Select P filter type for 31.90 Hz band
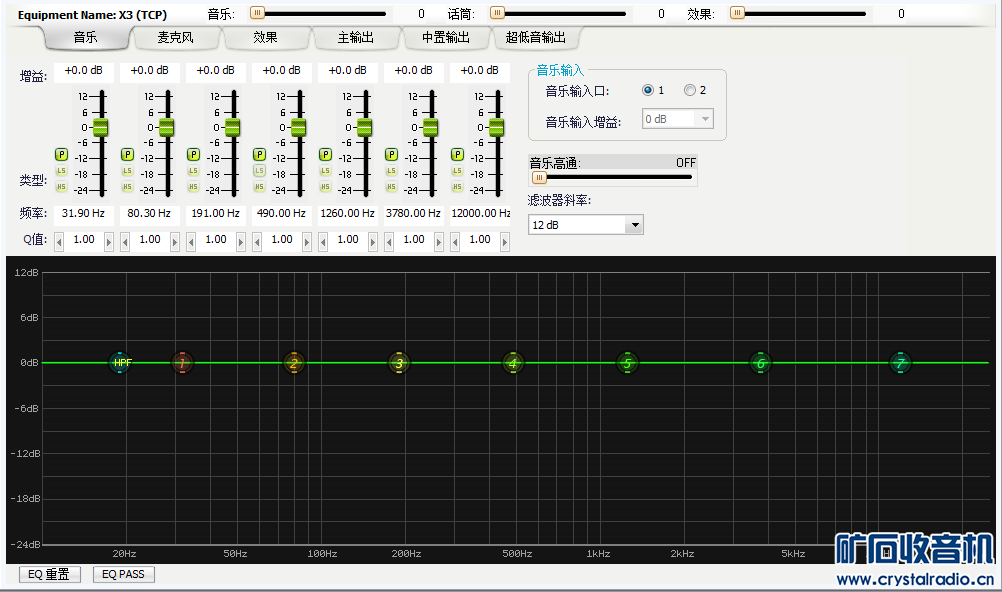 (x=61, y=155)
